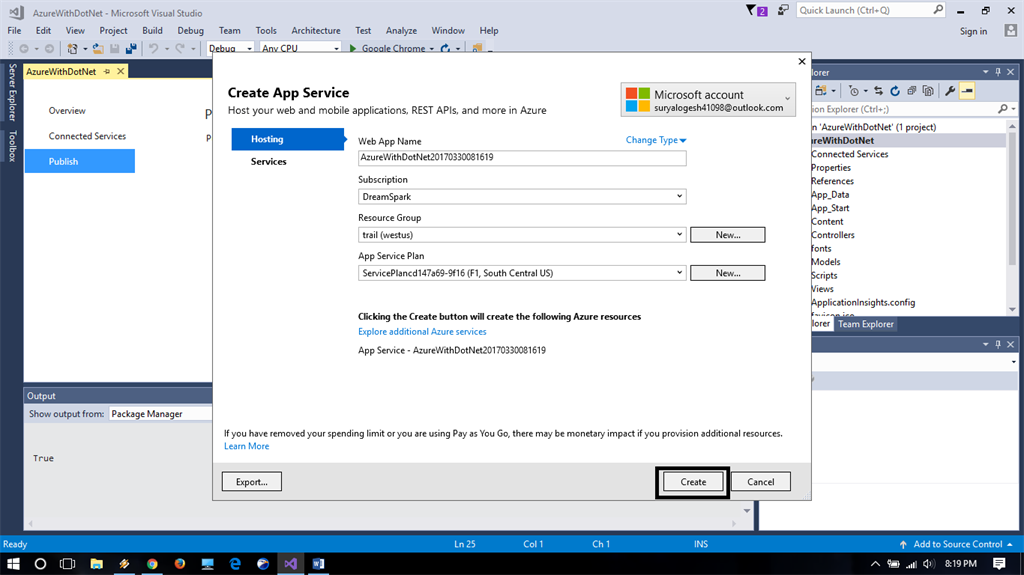This screenshot has height=575, width=1024.
Task: Click the New Project toolbar icon
Action: tap(72, 48)
